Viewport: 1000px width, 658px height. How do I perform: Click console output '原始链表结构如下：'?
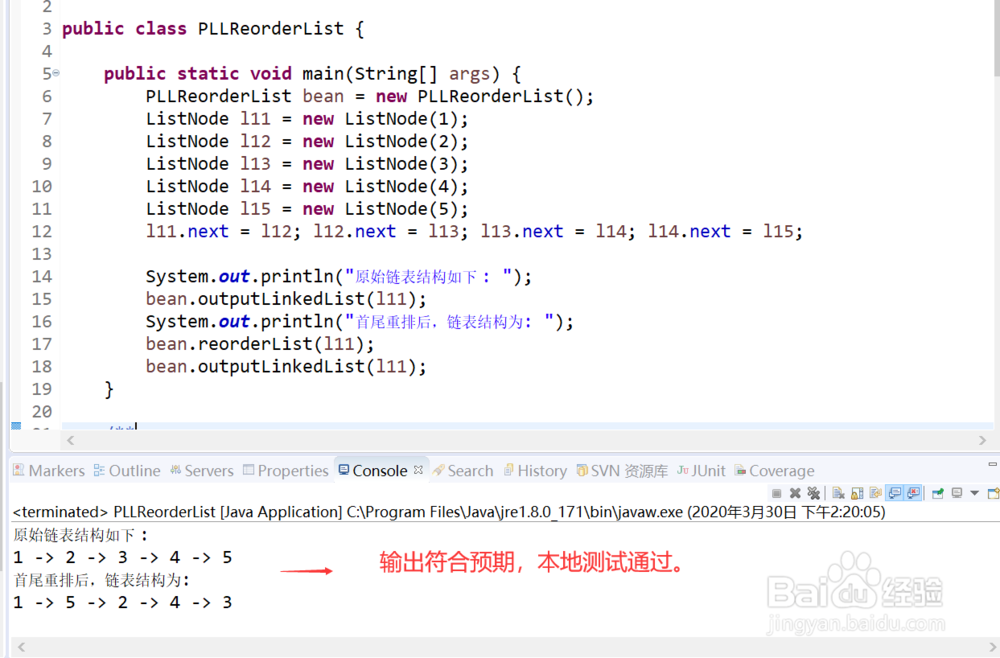click(x=80, y=535)
